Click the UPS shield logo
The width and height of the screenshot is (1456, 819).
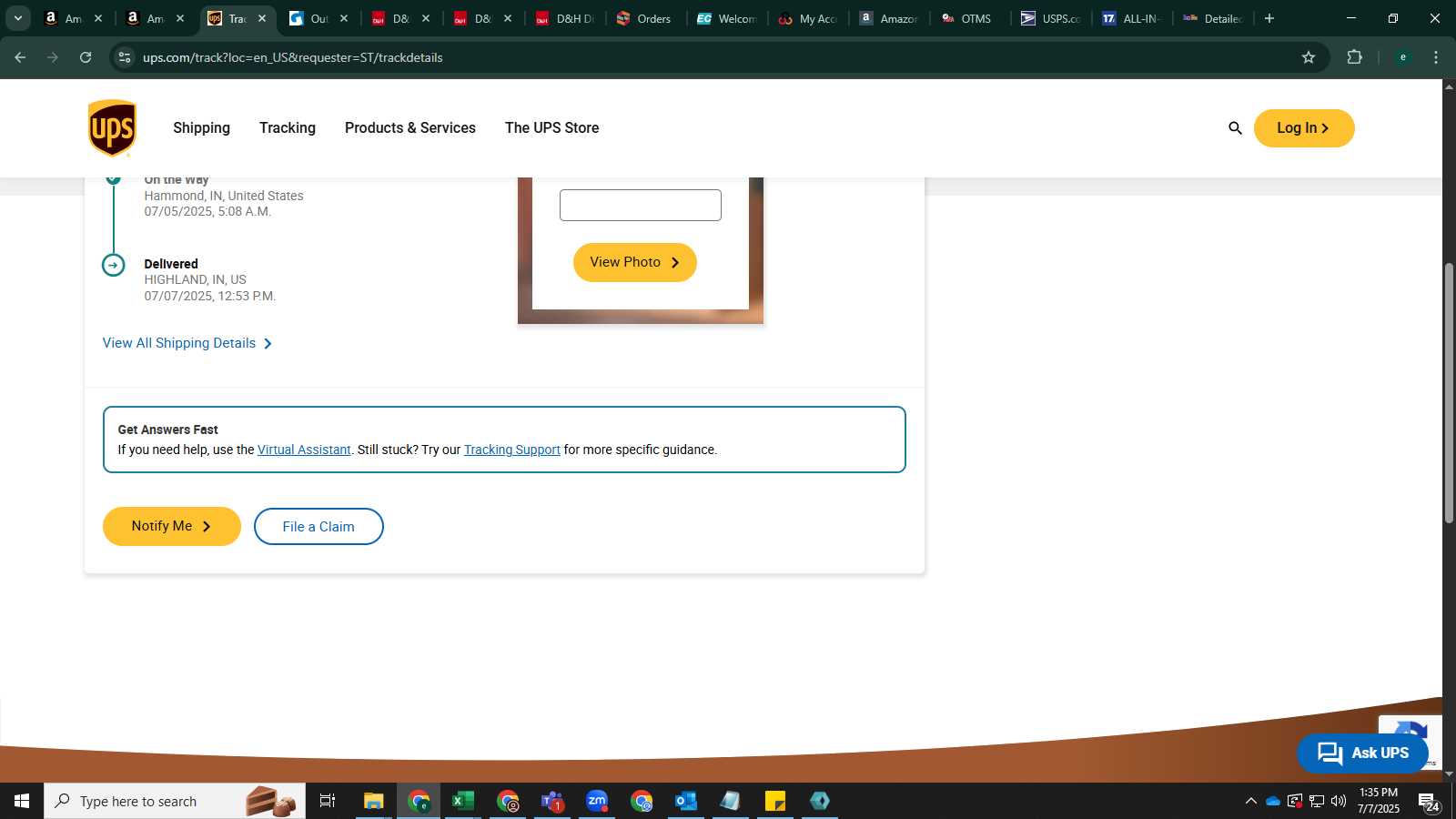(x=112, y=128)
